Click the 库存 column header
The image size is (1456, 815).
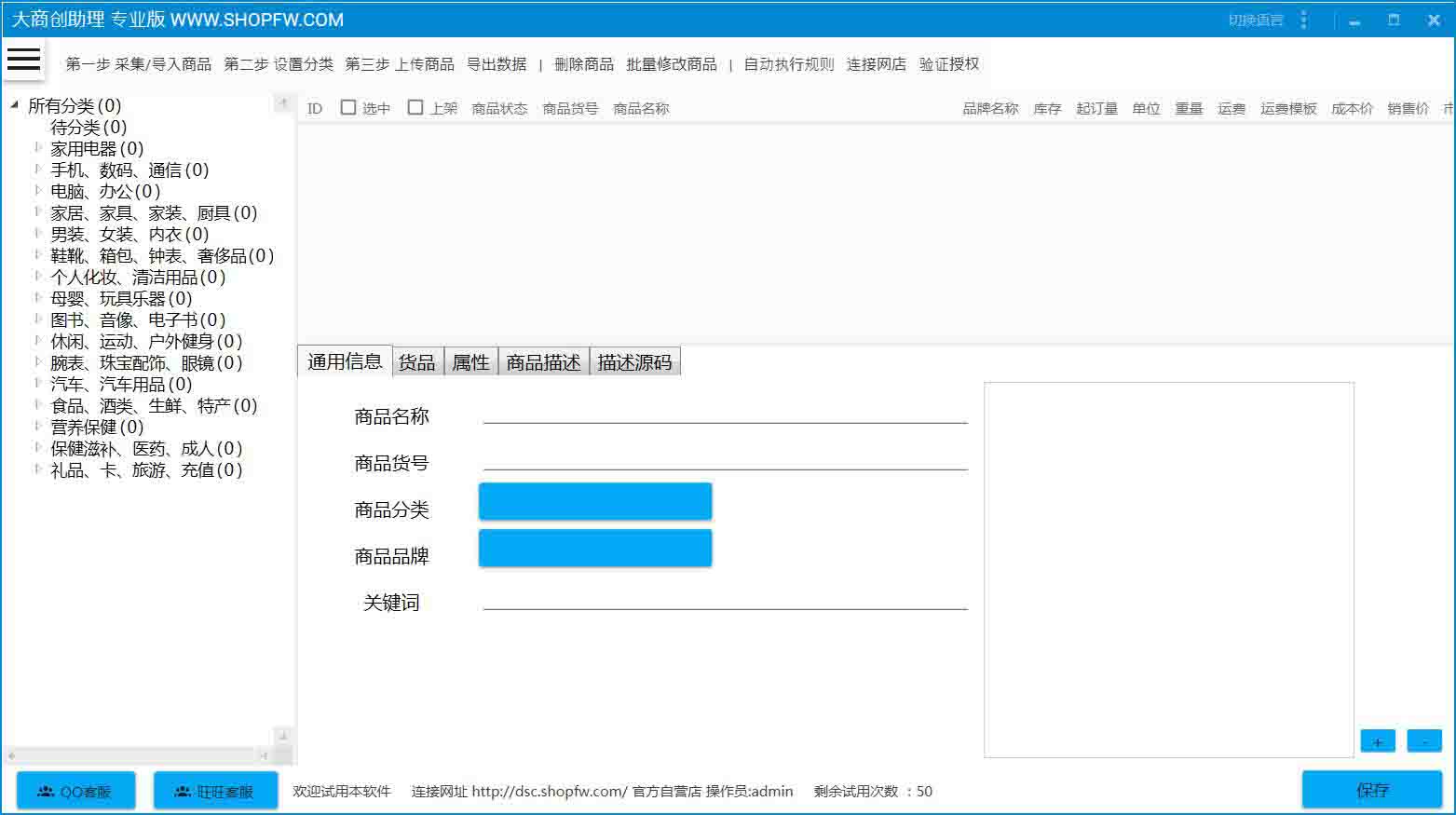tap(1047, 109)
